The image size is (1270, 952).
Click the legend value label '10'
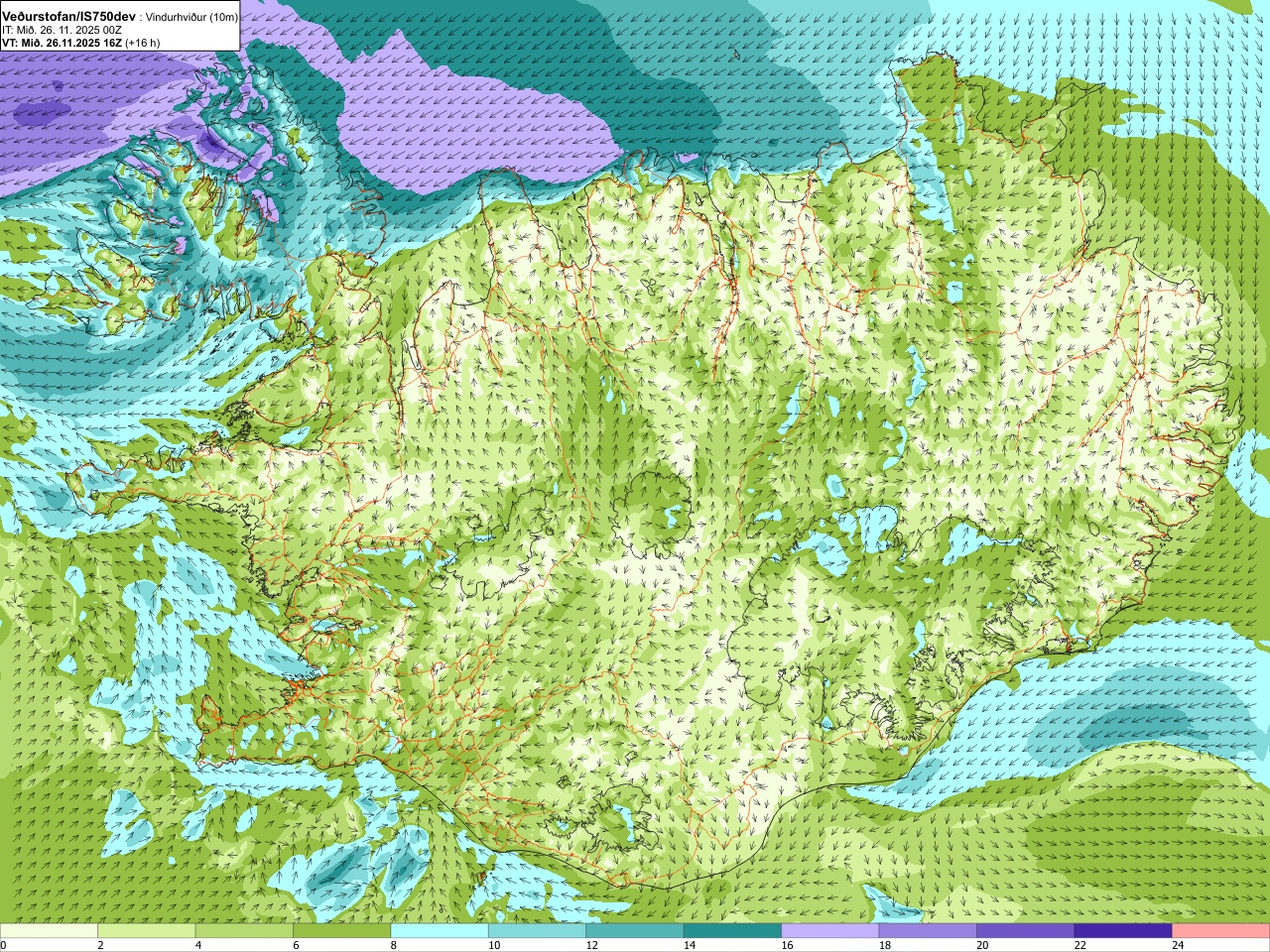coord(494,946)
